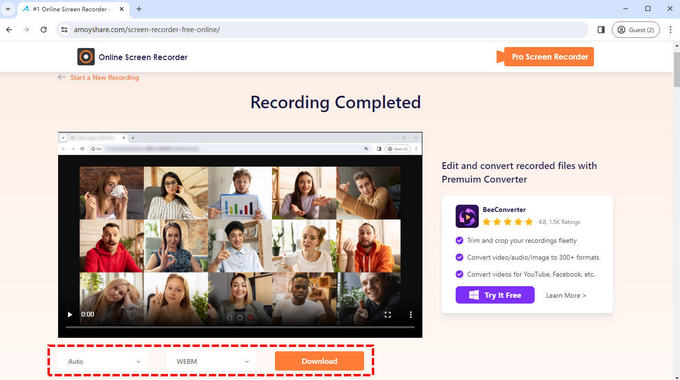
Task: Play the recorded video
Action: (x=69, y=314)
